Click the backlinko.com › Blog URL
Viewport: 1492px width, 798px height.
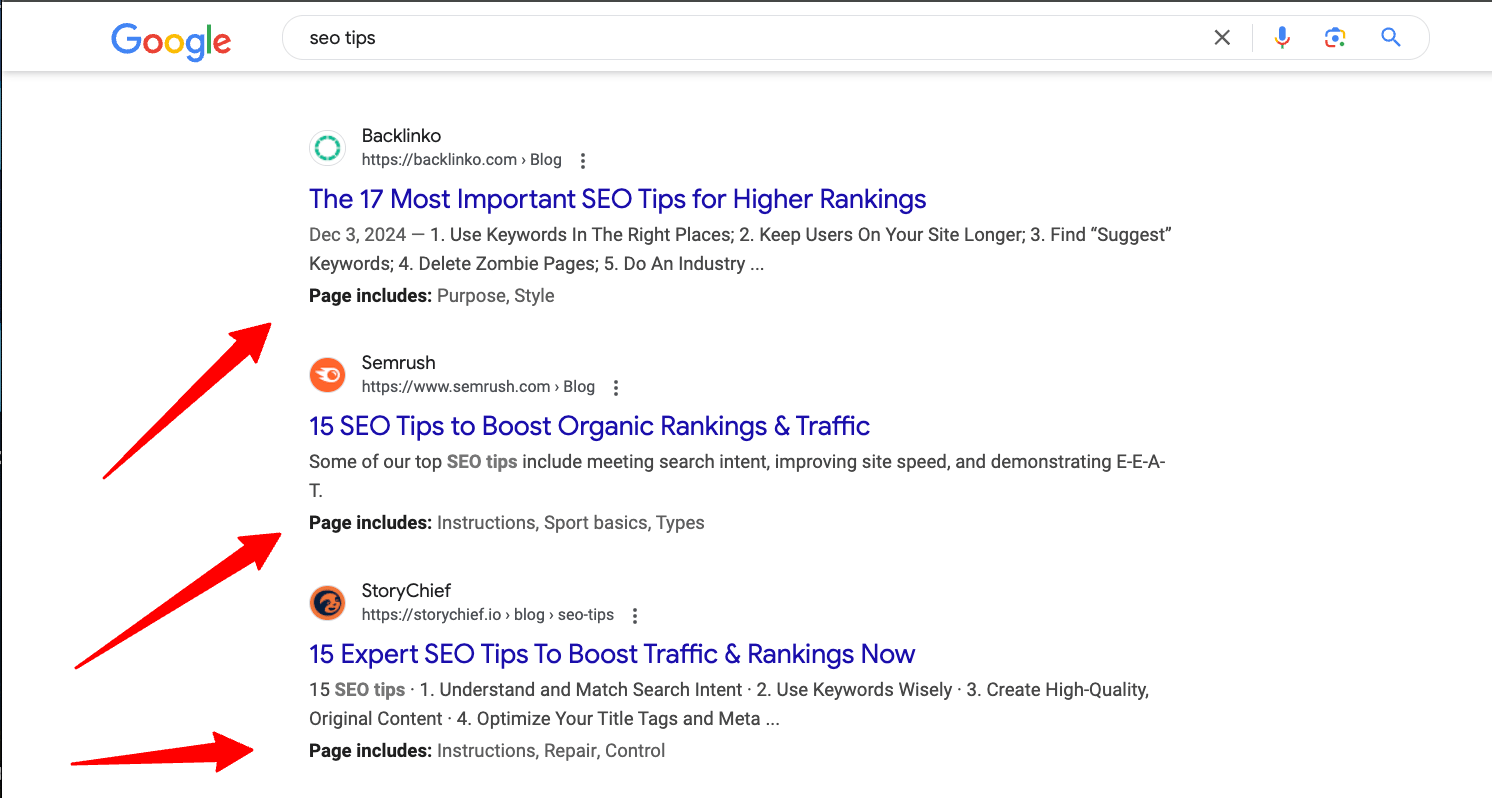461,160
